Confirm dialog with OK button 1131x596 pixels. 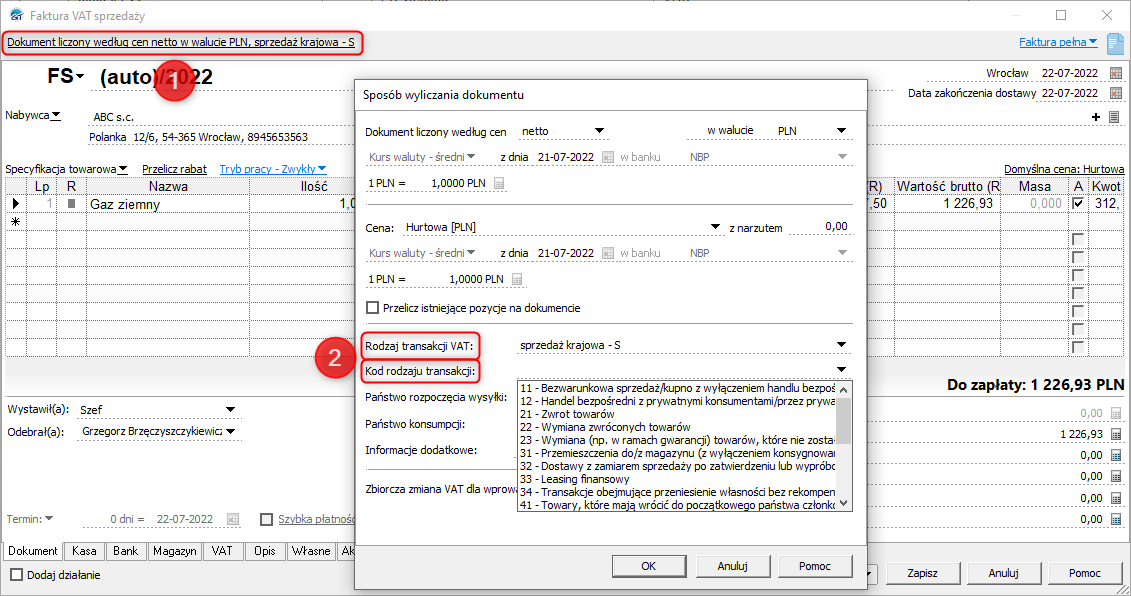click(648, 566)
